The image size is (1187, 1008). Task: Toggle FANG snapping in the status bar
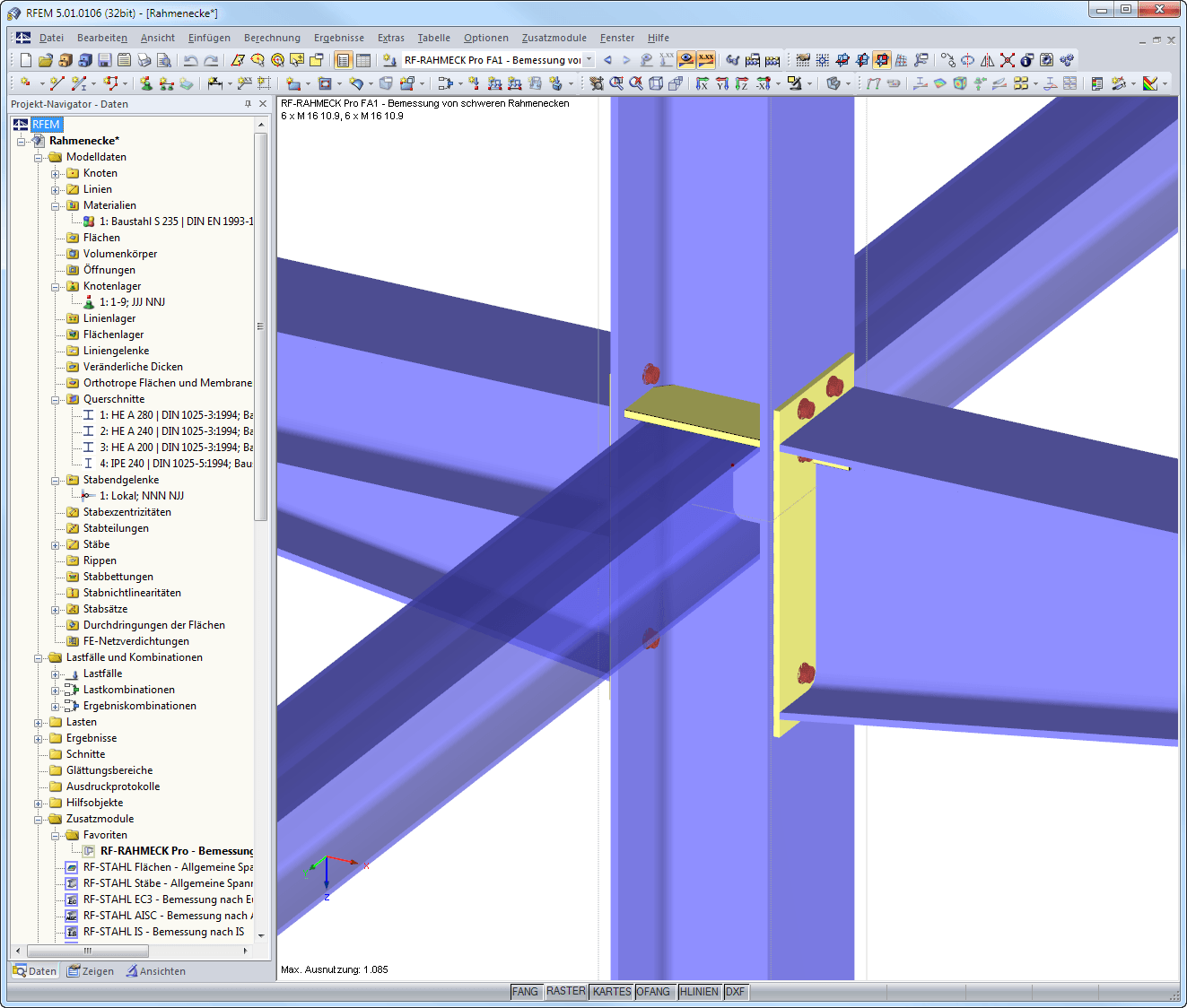(525, 991)
